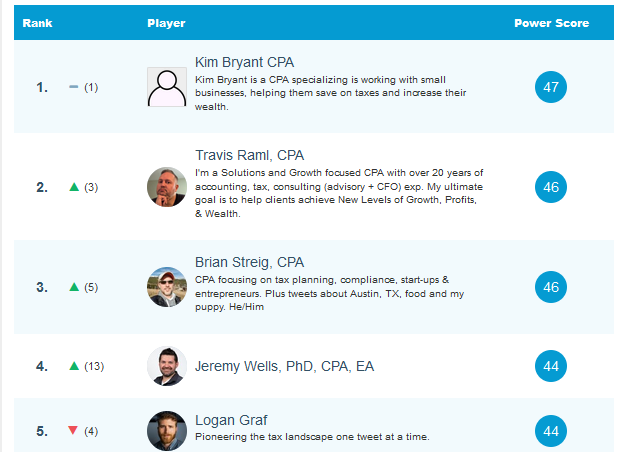Click the green up arrow for rank 2
Screen dimensions: 630x452
point(73,187)
